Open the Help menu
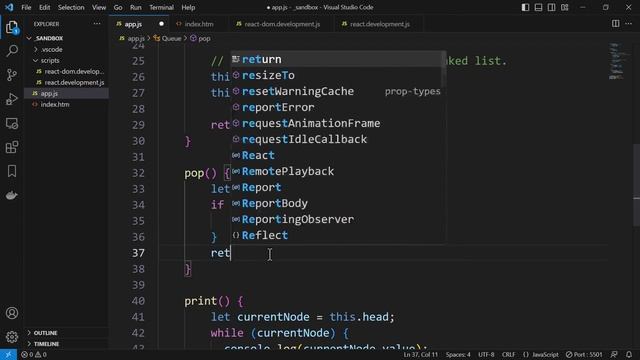 point(188,7)
